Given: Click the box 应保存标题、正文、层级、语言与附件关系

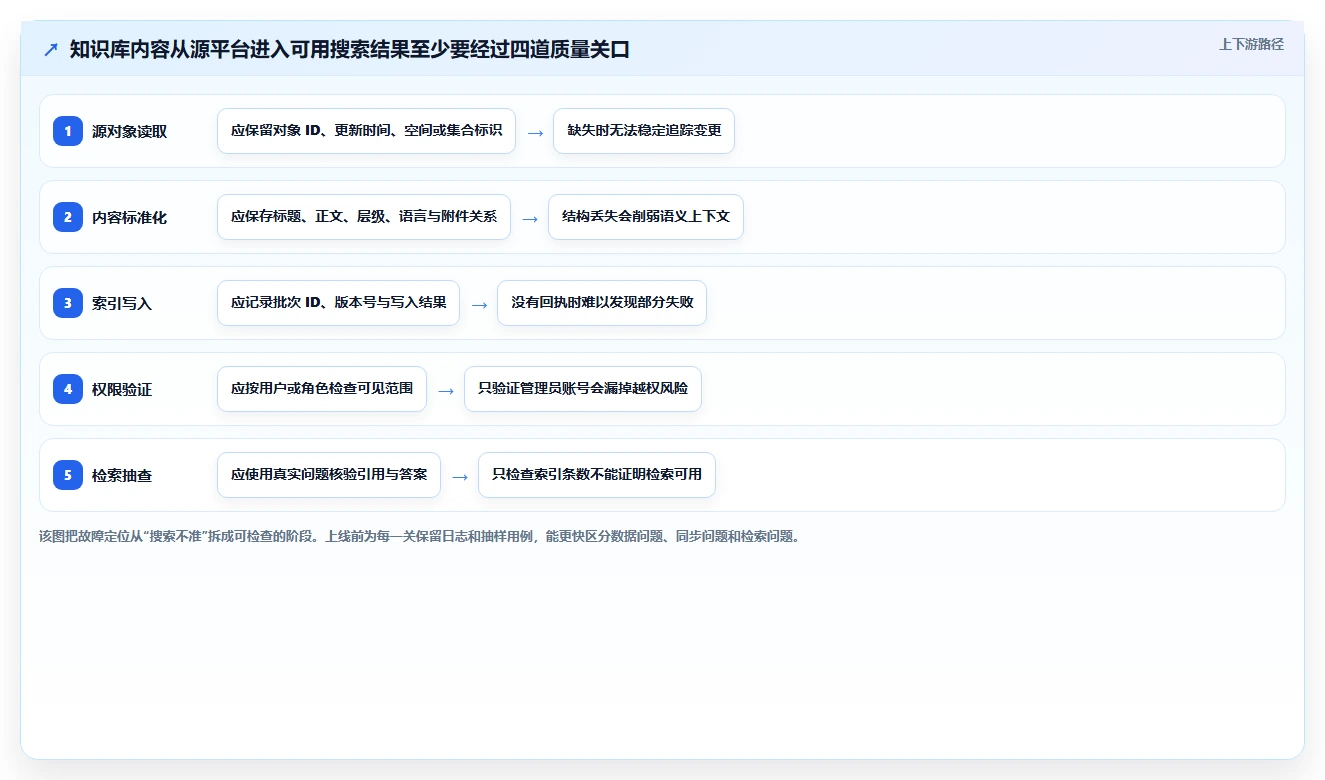Looking at the screenshot, I should coord(364,217).
